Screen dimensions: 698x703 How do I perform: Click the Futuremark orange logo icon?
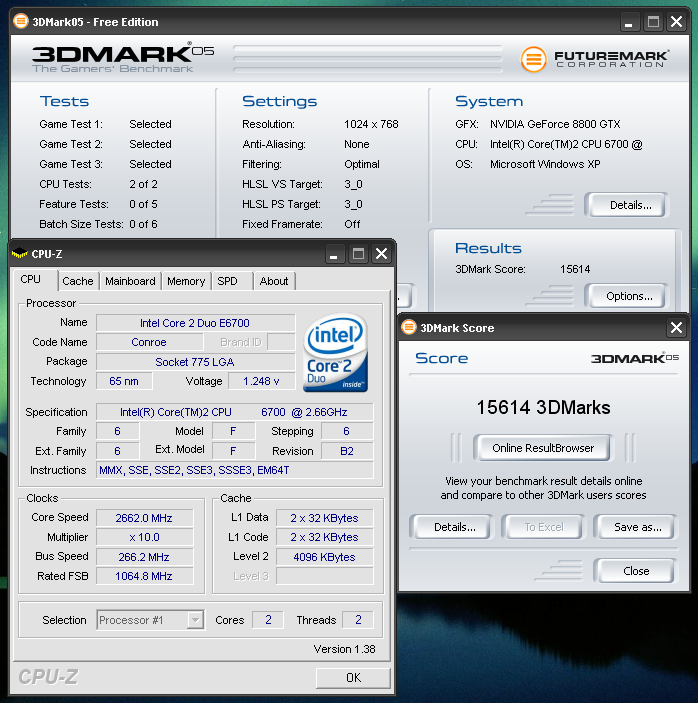click(533, 59)
